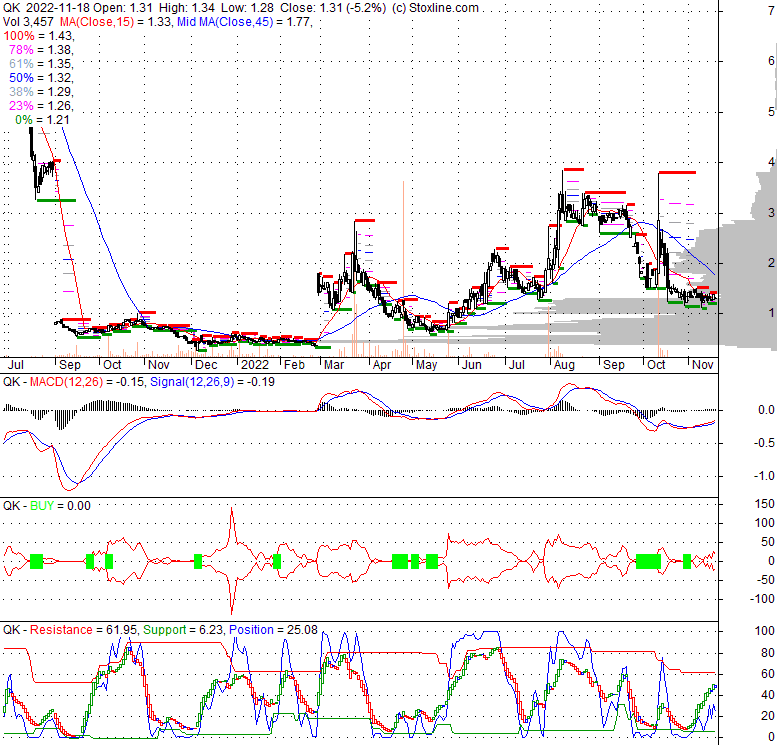Click the "Vol 3,457" volume readout

click(29, 22)
